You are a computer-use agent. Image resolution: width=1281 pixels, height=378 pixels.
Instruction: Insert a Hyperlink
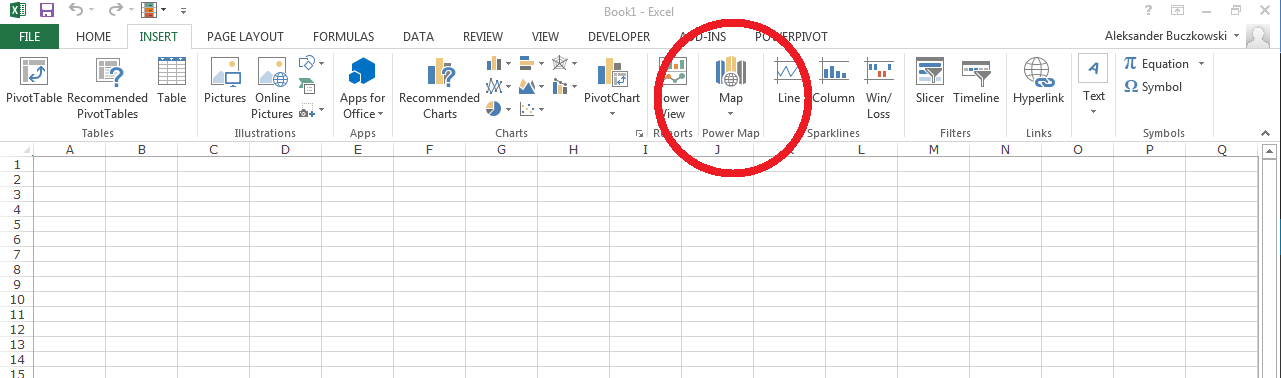(x=1038, y=81)
